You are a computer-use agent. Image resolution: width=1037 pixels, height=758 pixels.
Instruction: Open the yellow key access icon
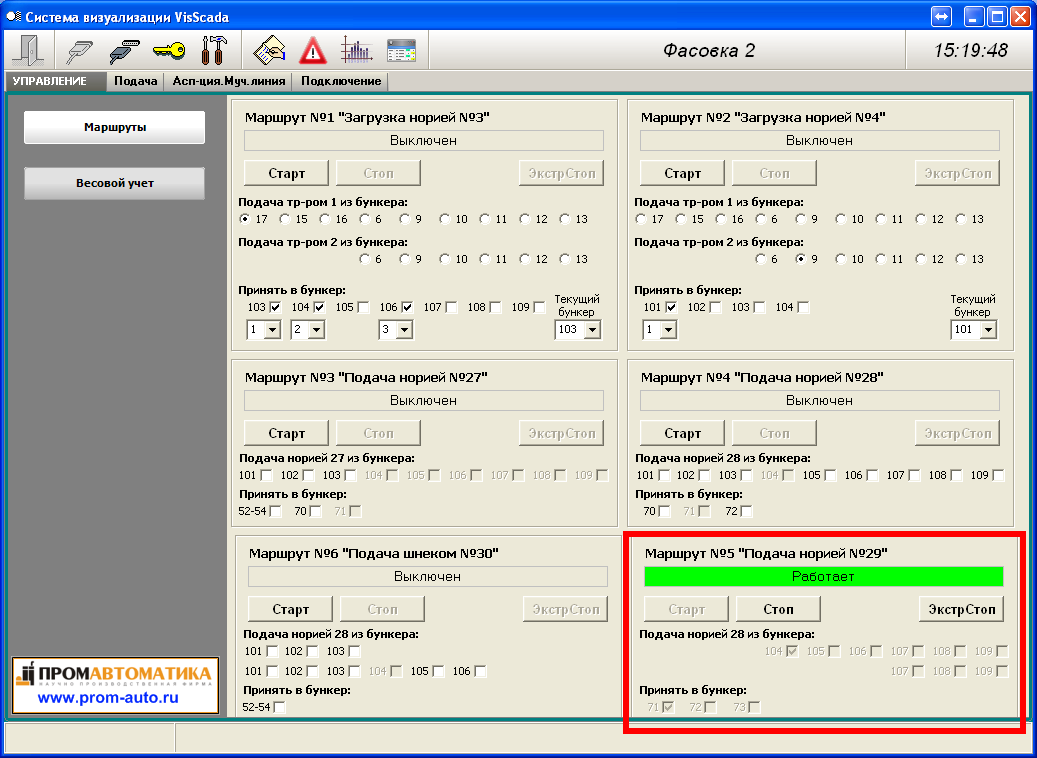click(x=169, y=50)
